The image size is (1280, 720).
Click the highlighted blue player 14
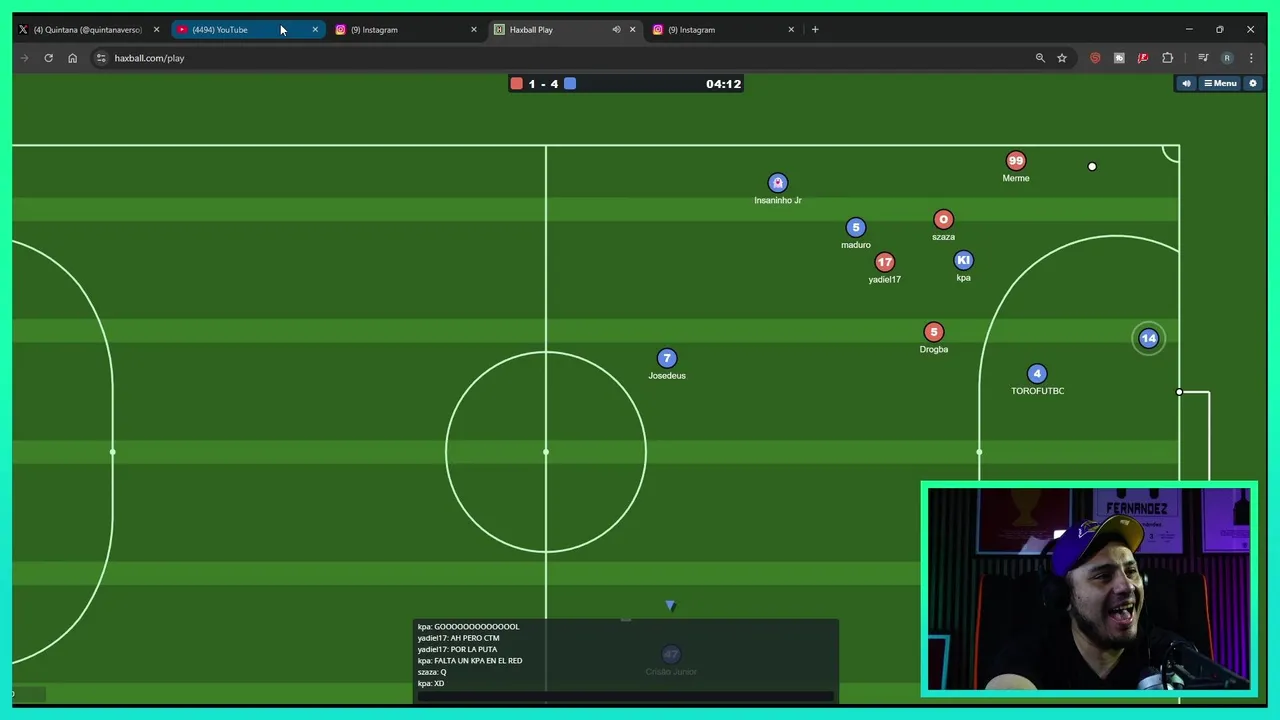pyautogui.click(x=1148, y=339)
